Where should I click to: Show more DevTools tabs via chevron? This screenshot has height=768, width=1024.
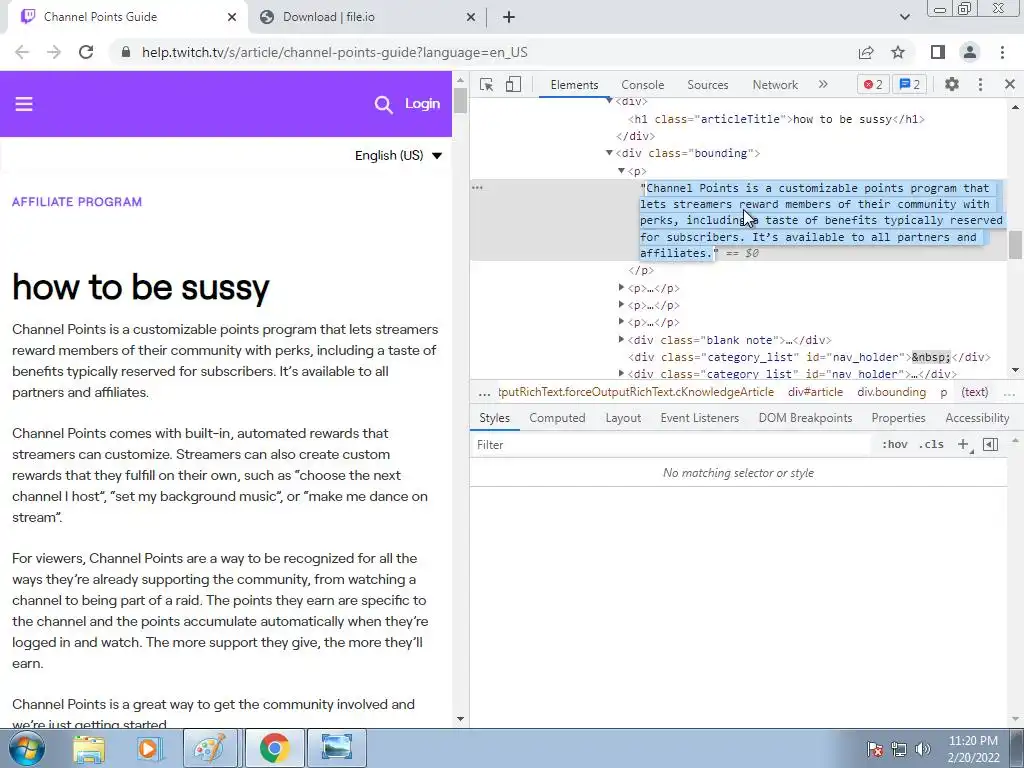coord(823,84)
